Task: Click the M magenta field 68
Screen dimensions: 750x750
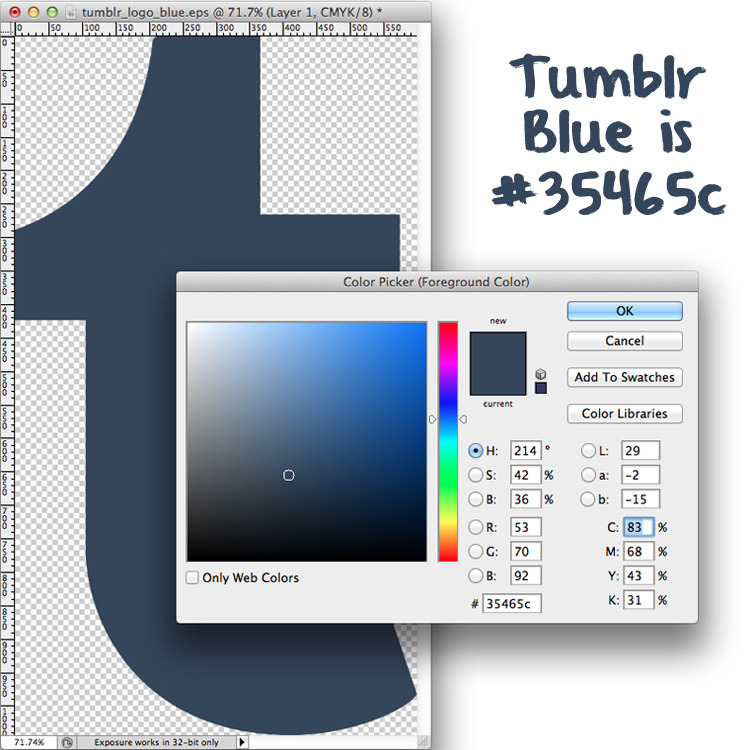Action: 638,551
